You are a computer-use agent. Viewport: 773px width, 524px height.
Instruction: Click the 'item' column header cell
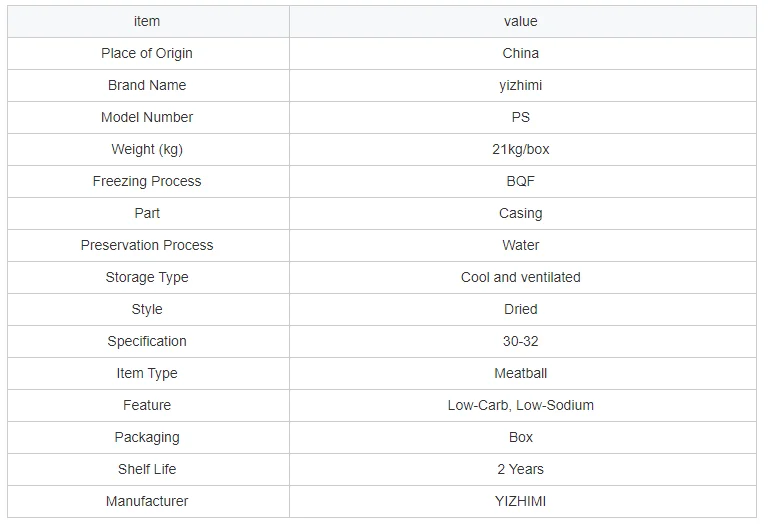click(147, 21)
